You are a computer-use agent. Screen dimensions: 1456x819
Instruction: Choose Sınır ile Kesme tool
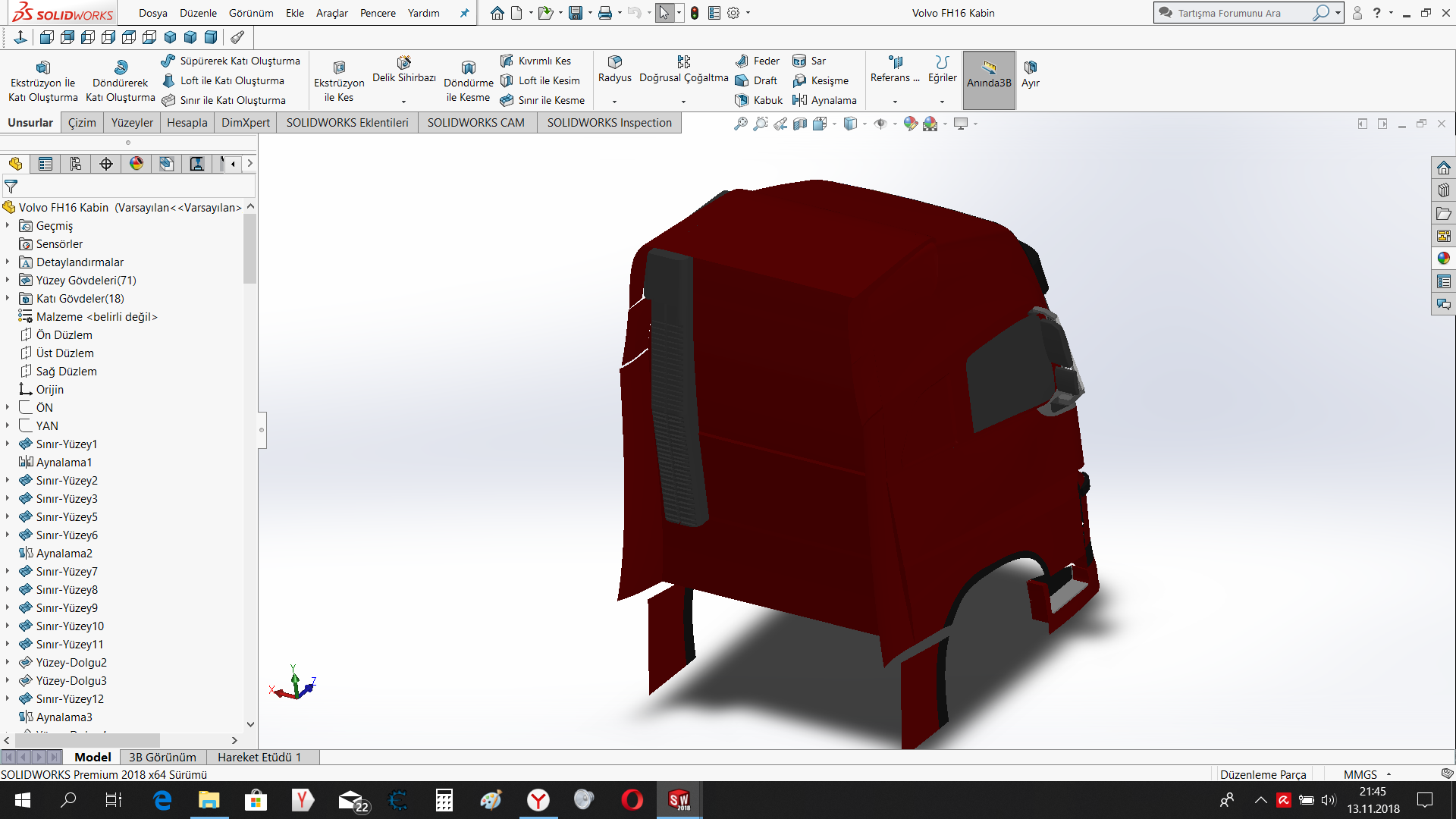542,100
